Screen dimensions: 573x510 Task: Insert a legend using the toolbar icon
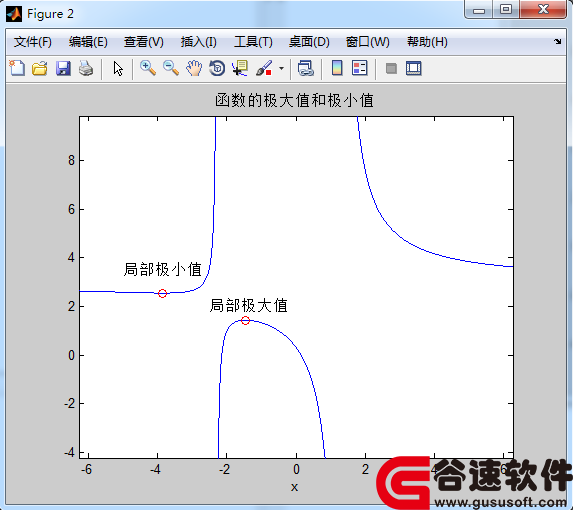coord(360,68)
